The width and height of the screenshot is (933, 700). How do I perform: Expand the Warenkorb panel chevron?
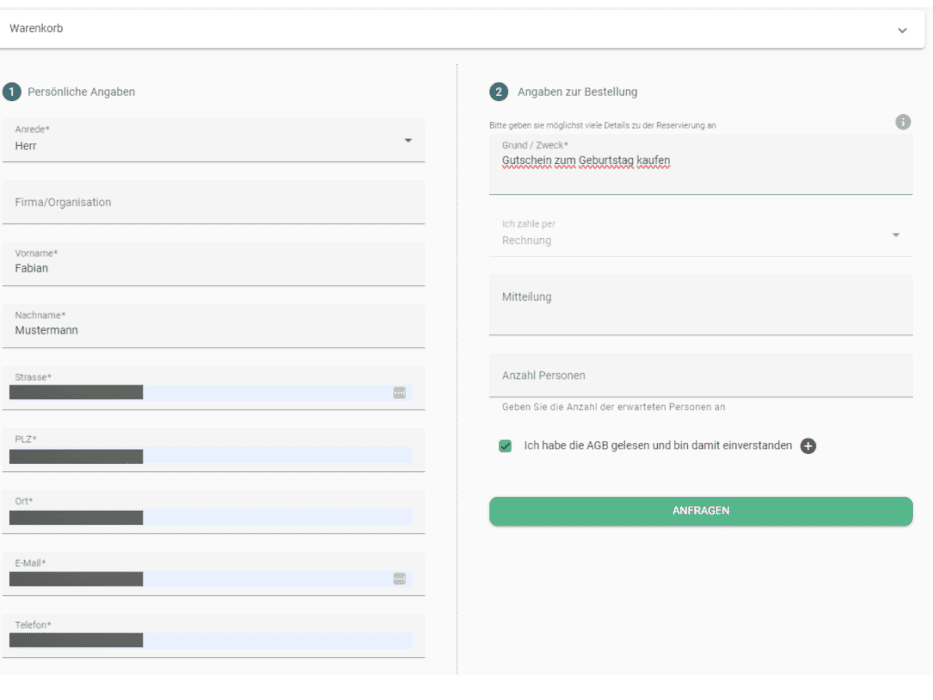(x=902, y=30)
